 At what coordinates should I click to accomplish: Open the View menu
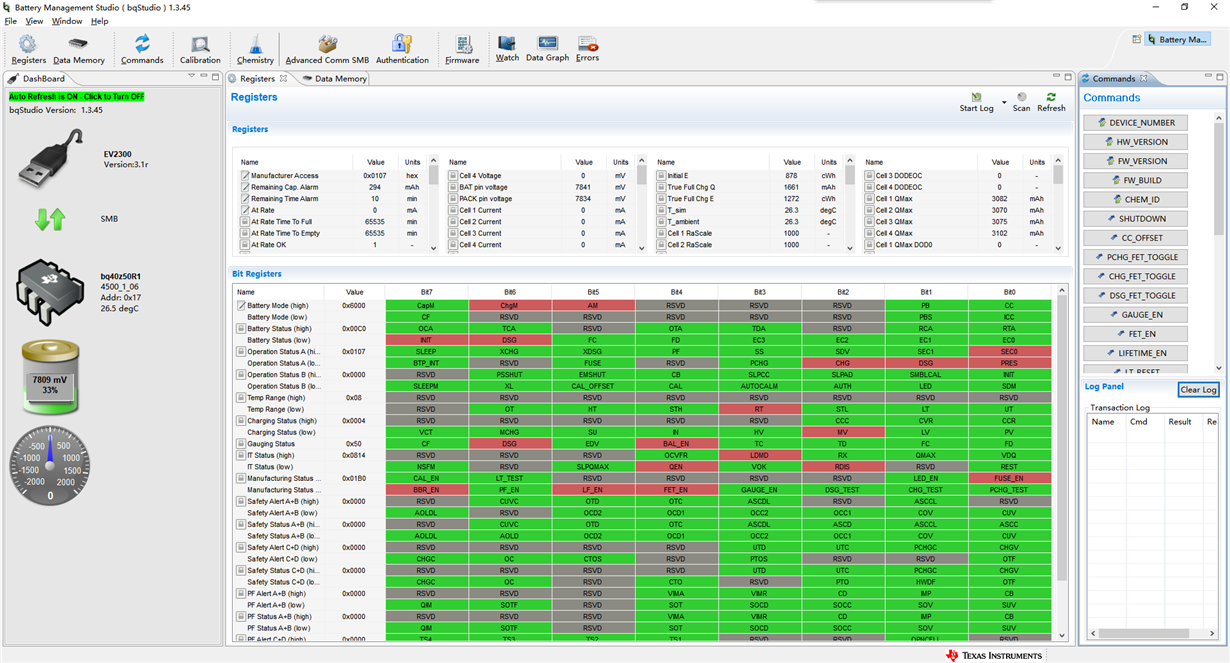(34, 21)
